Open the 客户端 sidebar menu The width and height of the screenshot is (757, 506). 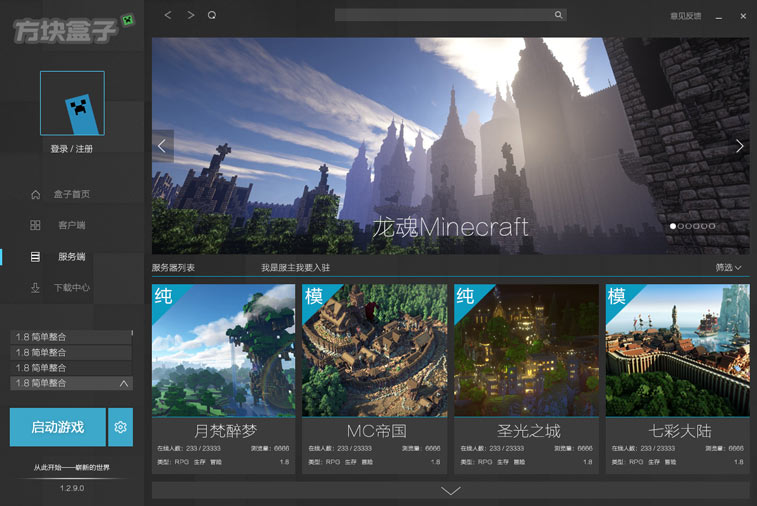pyautogui.click(x=71, y=226)
